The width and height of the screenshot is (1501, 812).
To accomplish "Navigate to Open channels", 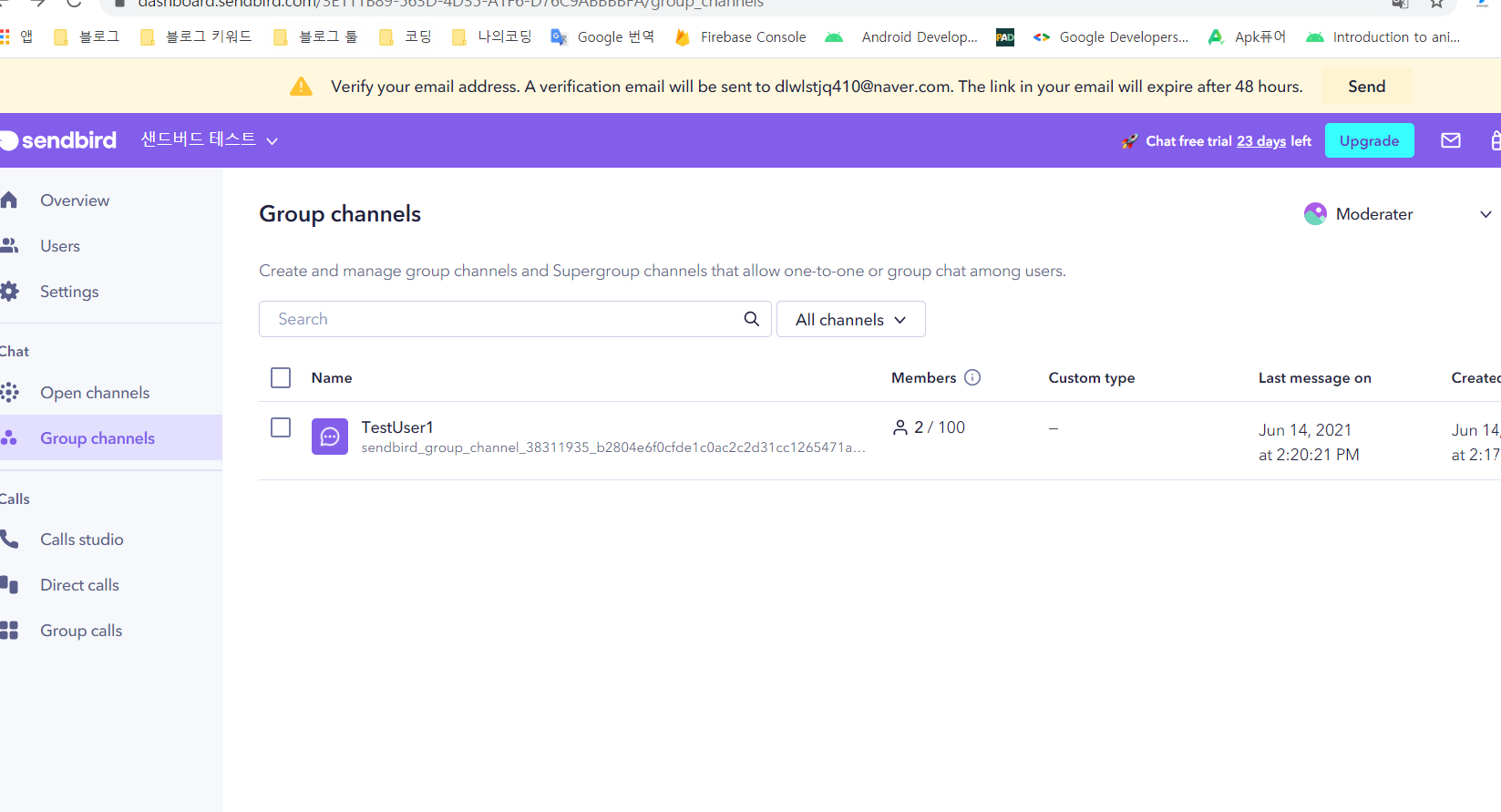I will (95, 393).
